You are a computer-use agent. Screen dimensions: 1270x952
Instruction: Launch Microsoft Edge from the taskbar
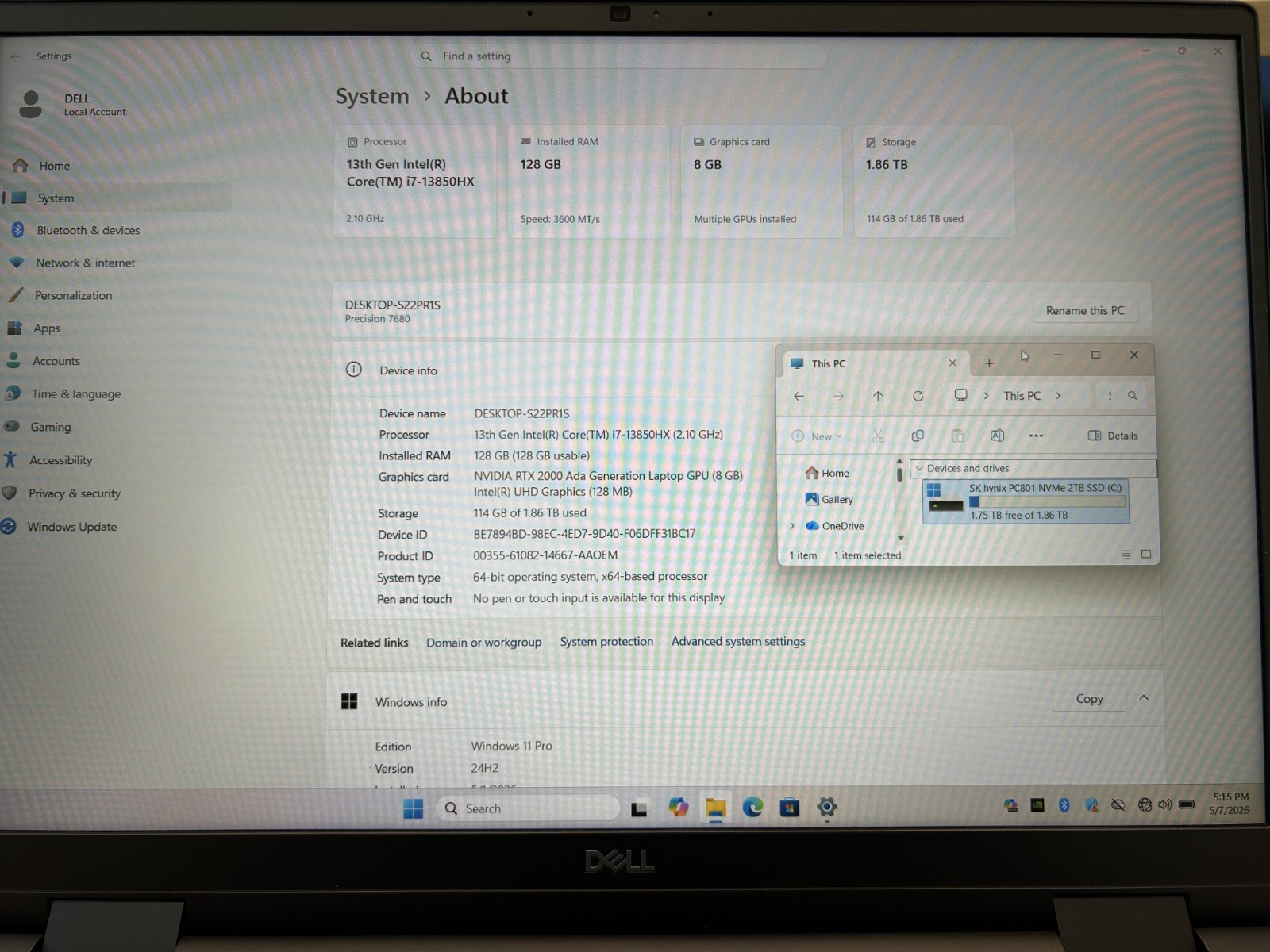pyautogui.click(x=752, y=808)
